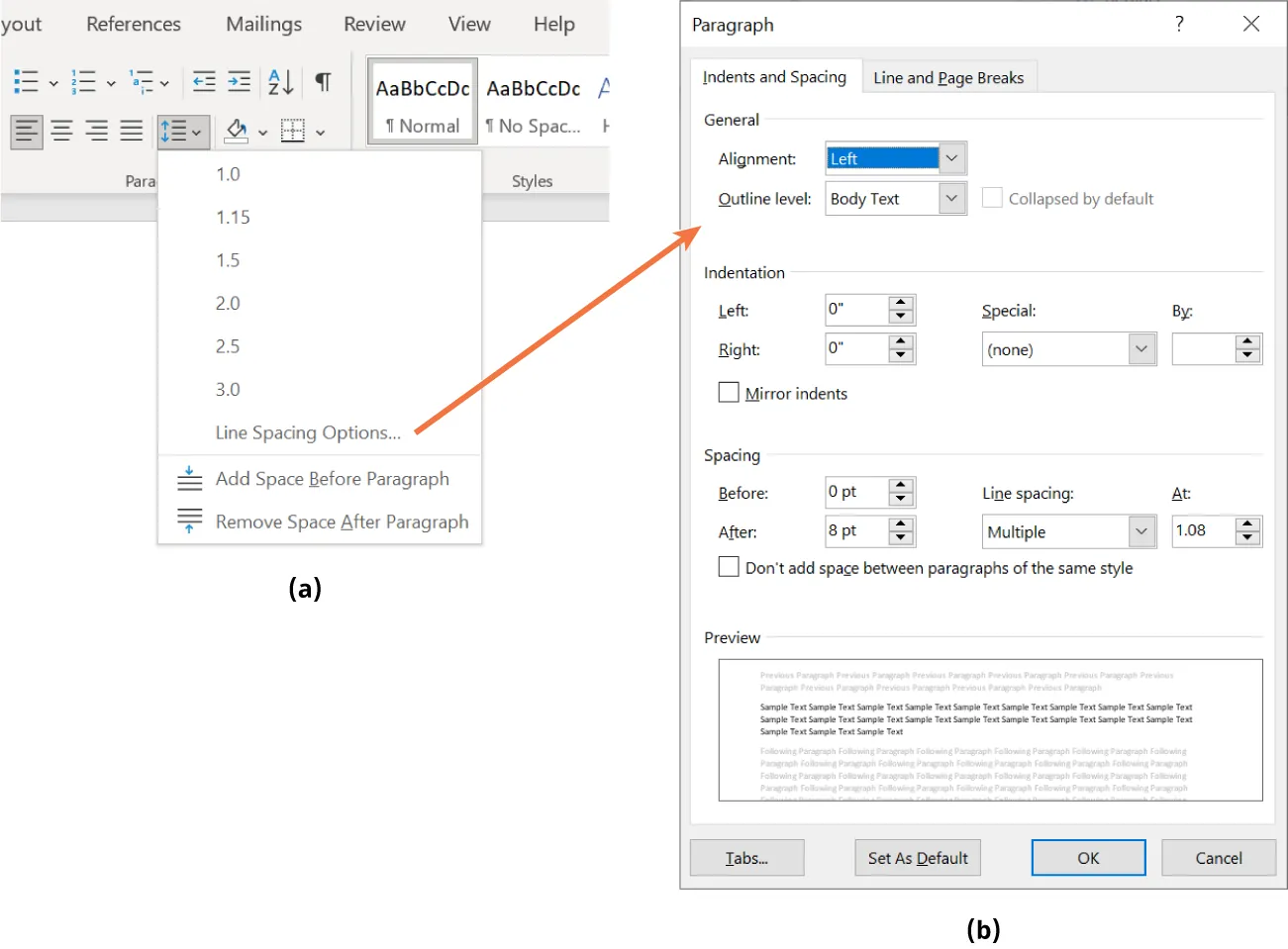
Task: Apply the Justify alignment
Action: pos(131,130)
